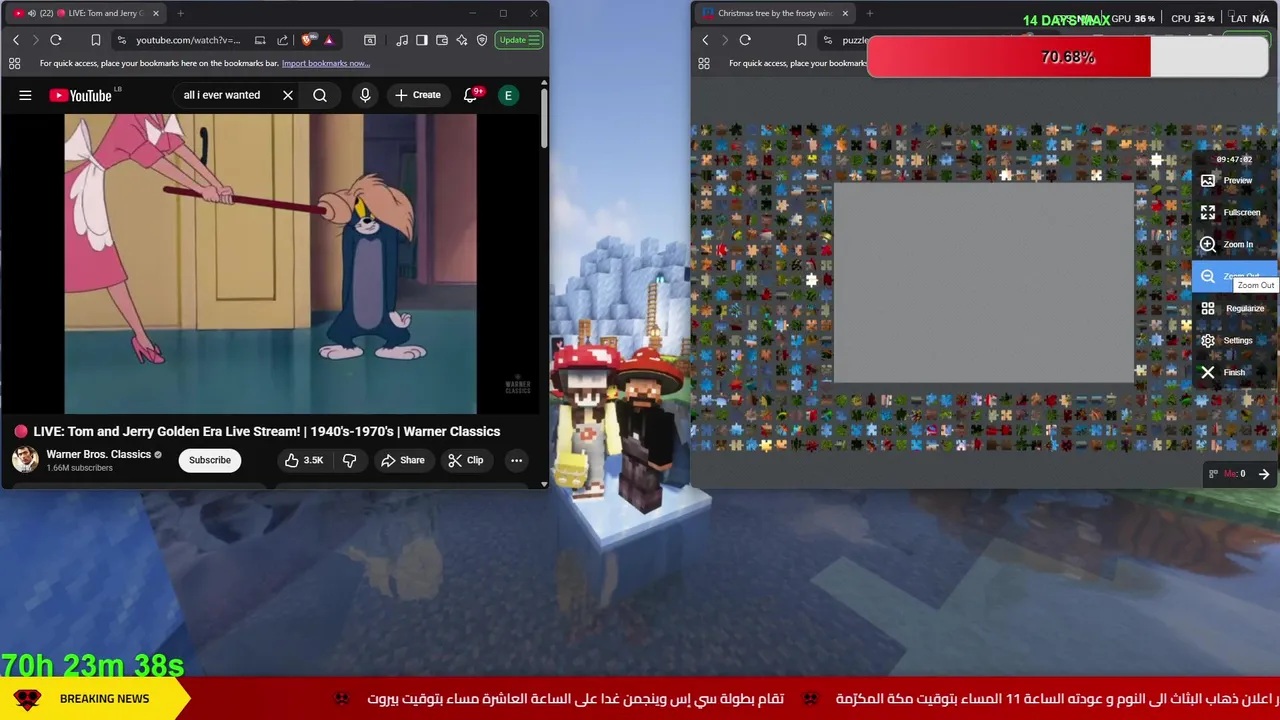Screen dimensions: 1280x720
Task: Open a new tab in YouTube window
Action: coord(180,13)
